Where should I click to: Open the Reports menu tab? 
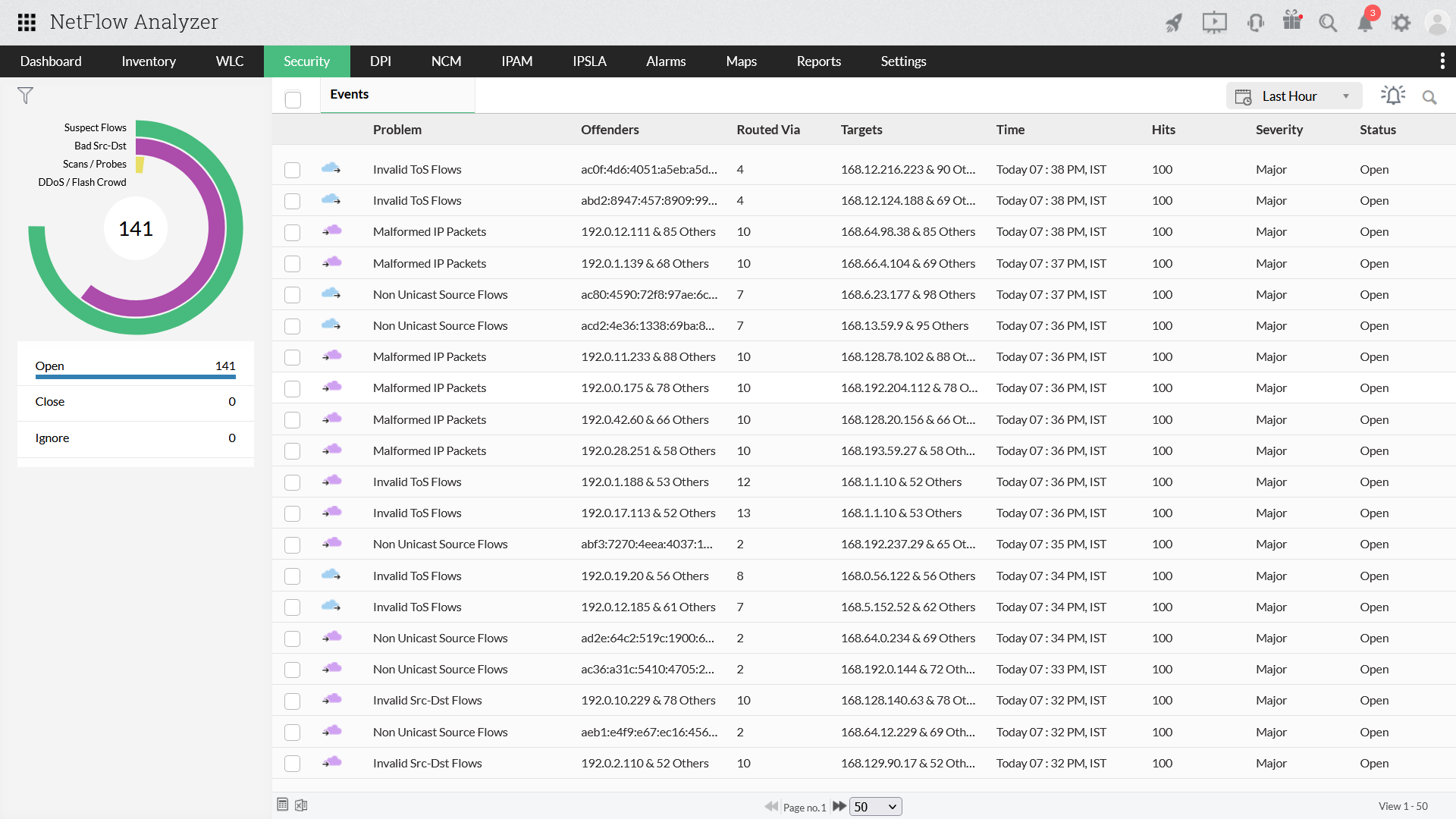tap(818, 61)
